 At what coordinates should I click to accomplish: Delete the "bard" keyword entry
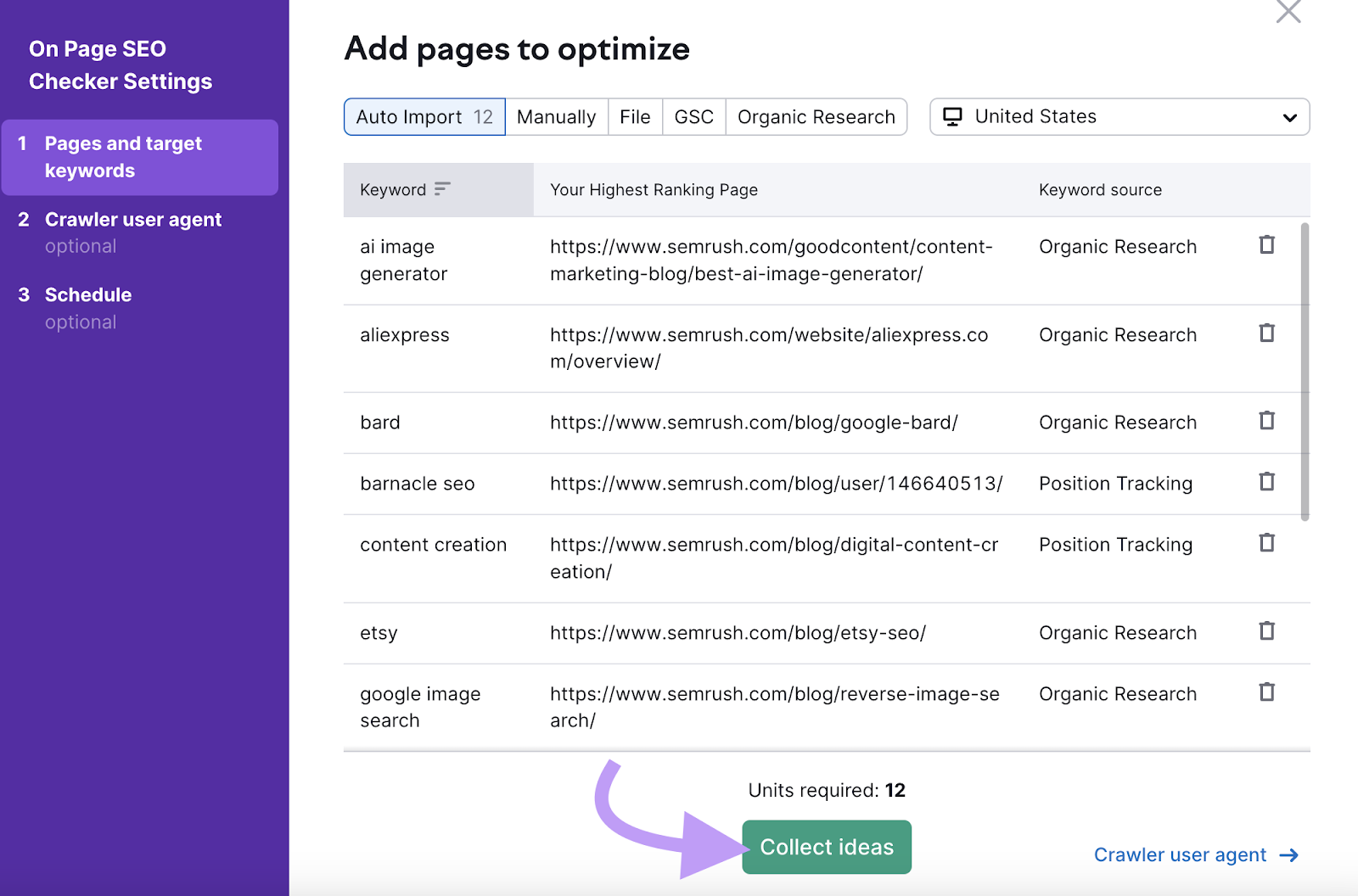[1266, 420]
